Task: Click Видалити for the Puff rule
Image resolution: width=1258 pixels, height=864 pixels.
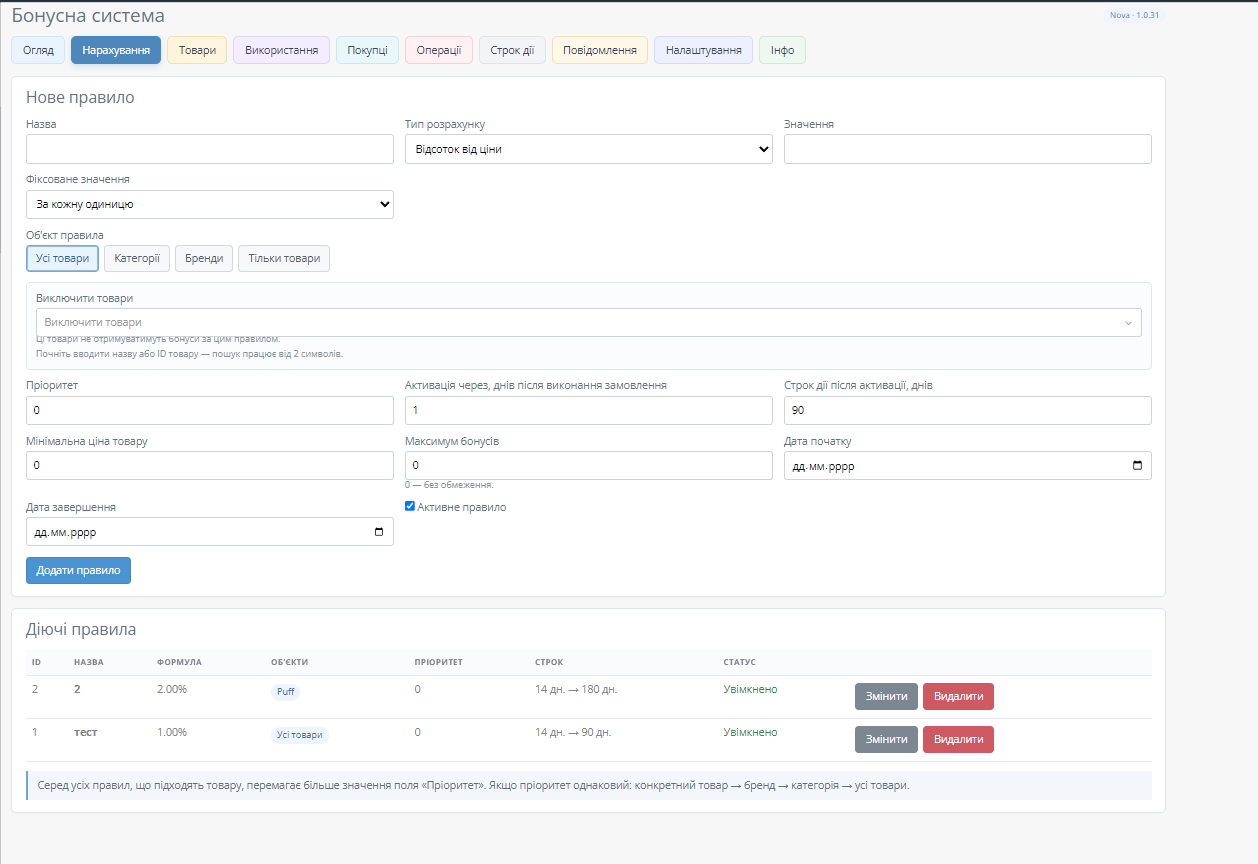Action: [958, 696]
